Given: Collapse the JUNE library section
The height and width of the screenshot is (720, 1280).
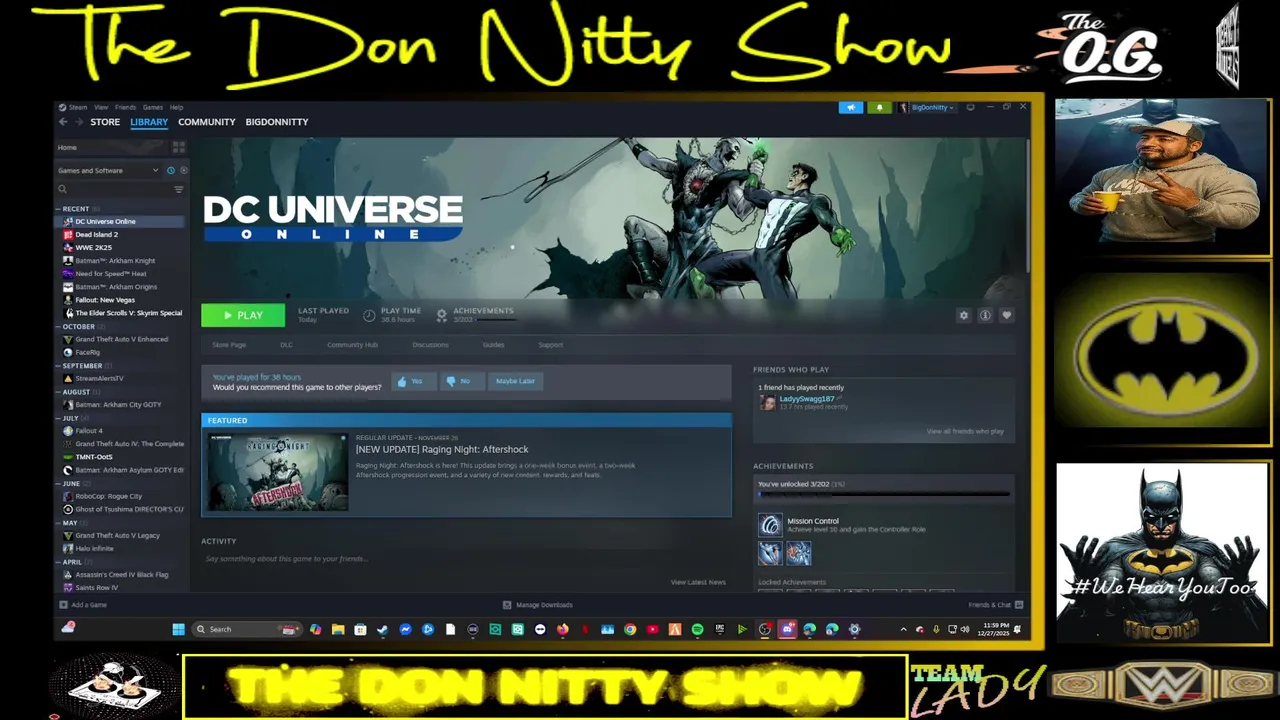Looking at the screenshot, I should tap(58, 483).
